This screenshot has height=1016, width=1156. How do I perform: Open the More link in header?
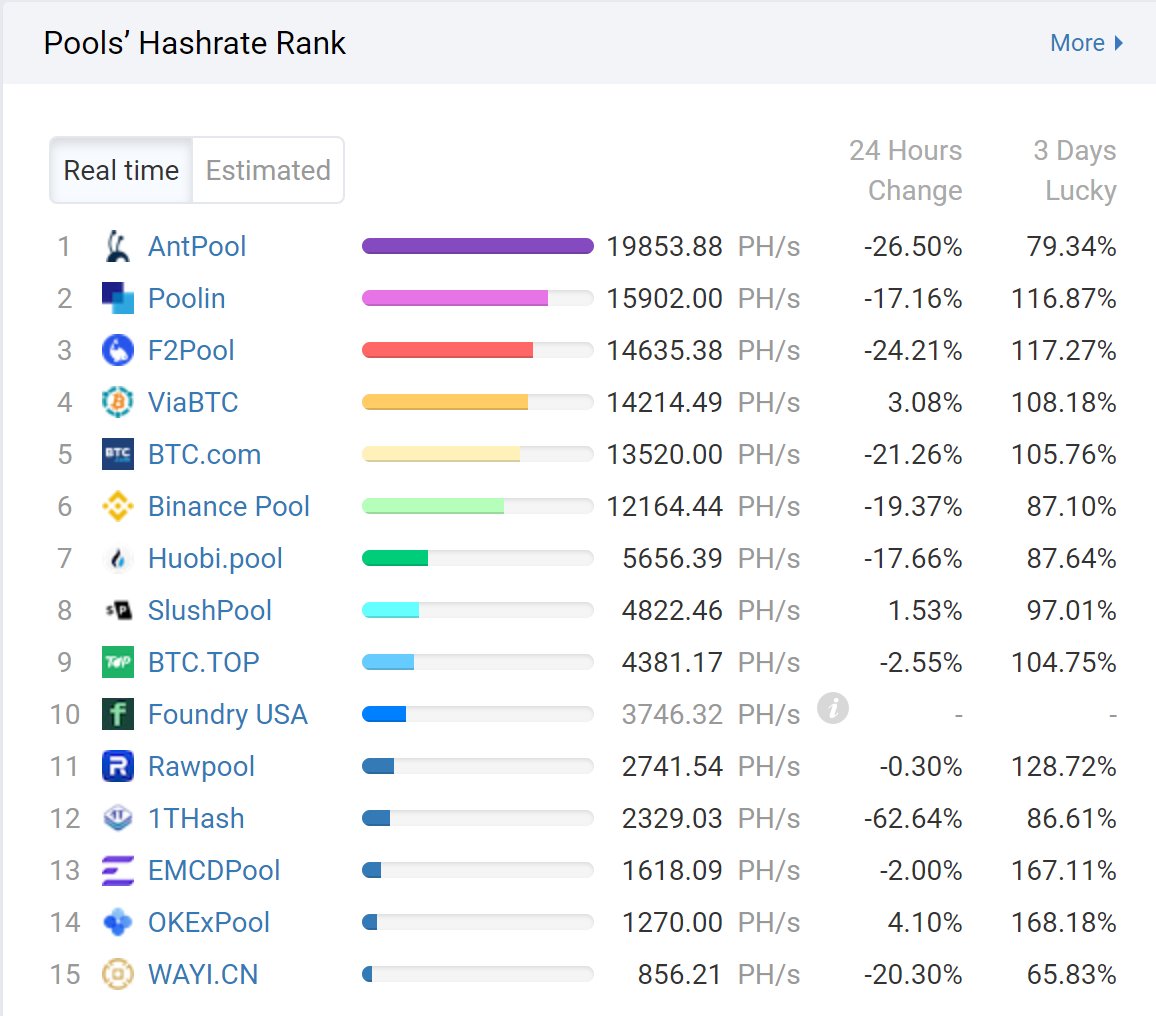(1086, 43)
